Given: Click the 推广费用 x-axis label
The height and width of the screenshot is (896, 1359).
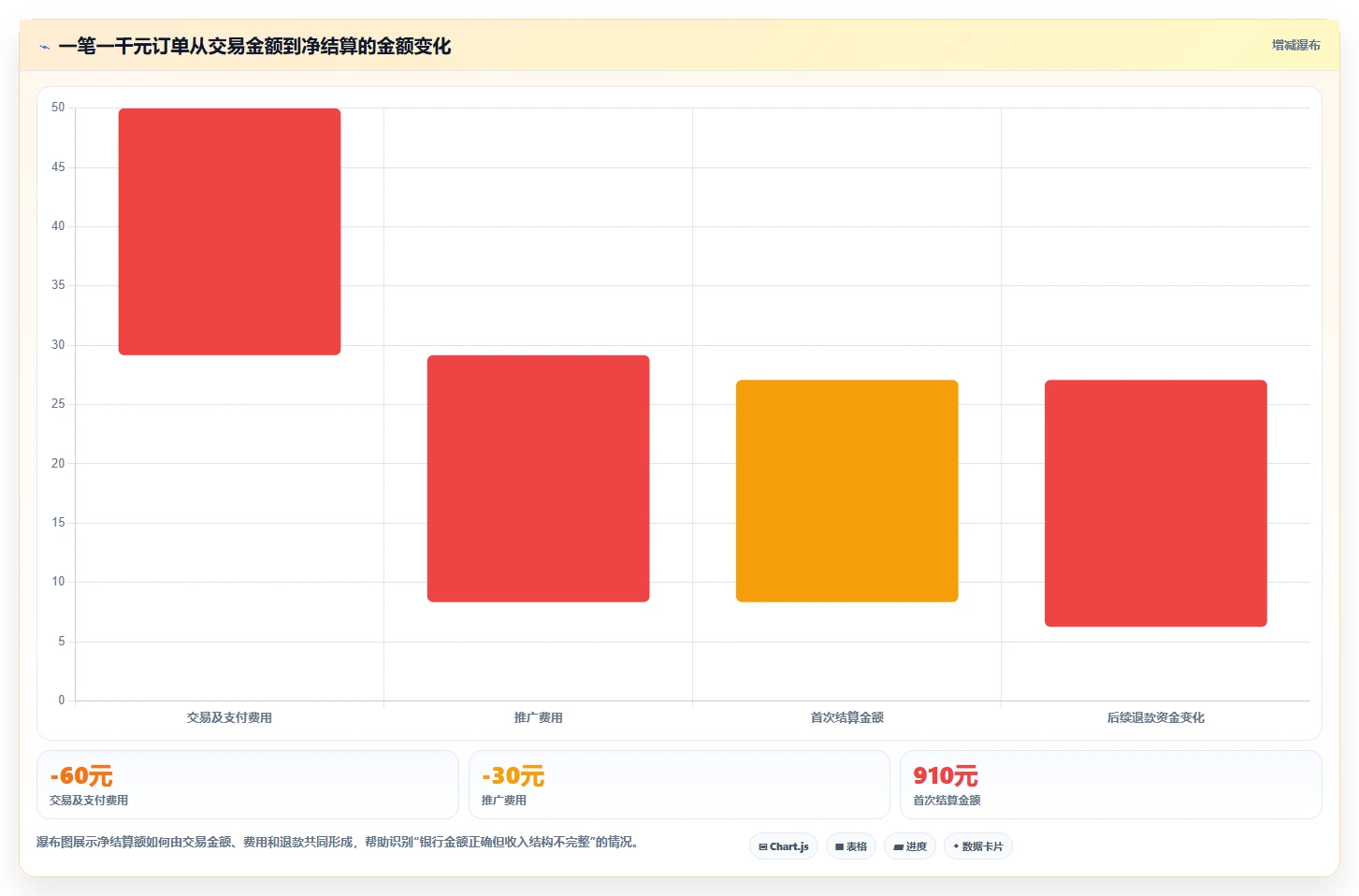Looking at the screenshot, I should [538, 718].
